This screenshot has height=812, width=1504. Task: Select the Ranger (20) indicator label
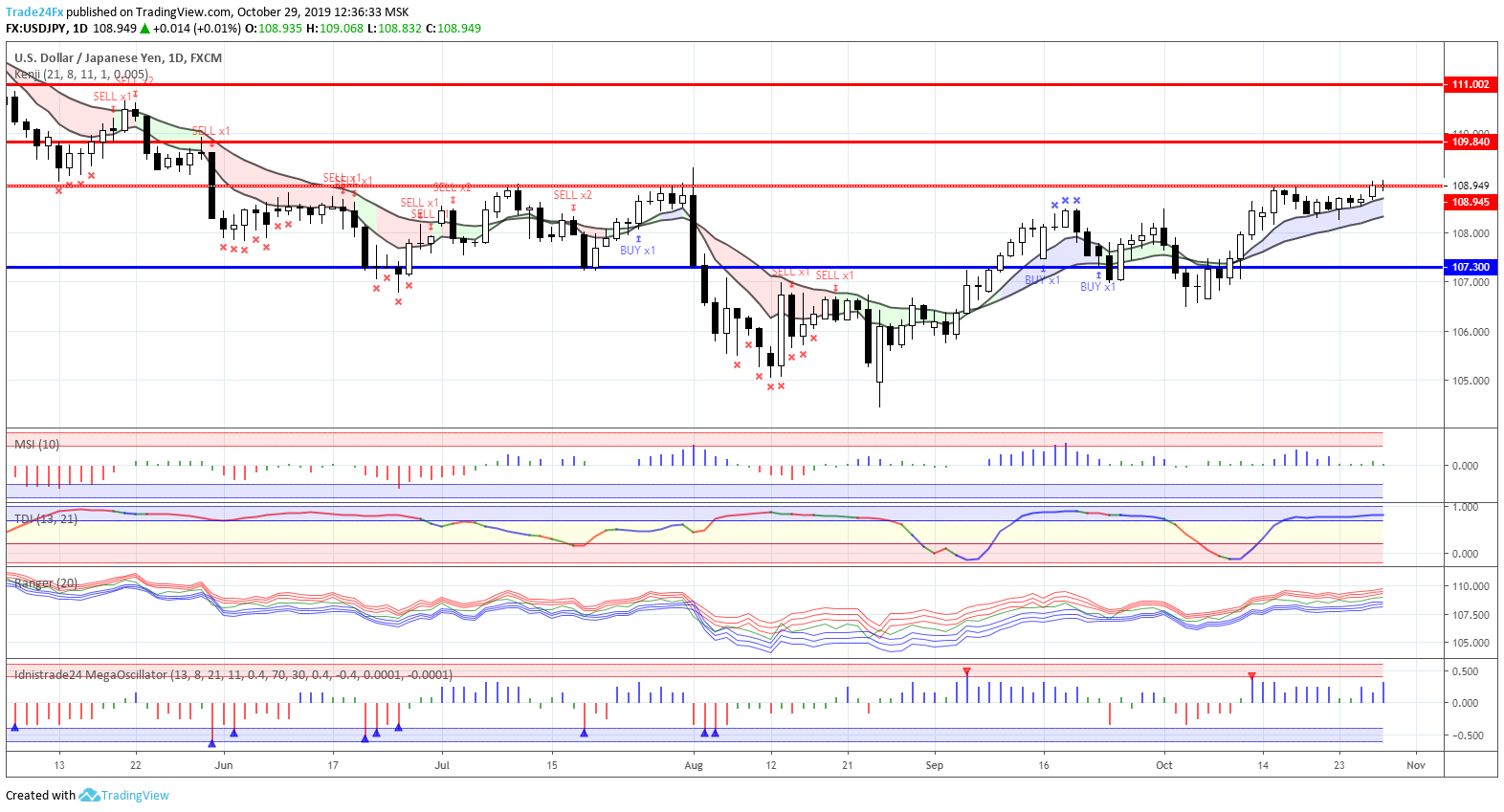coord(46,582)
